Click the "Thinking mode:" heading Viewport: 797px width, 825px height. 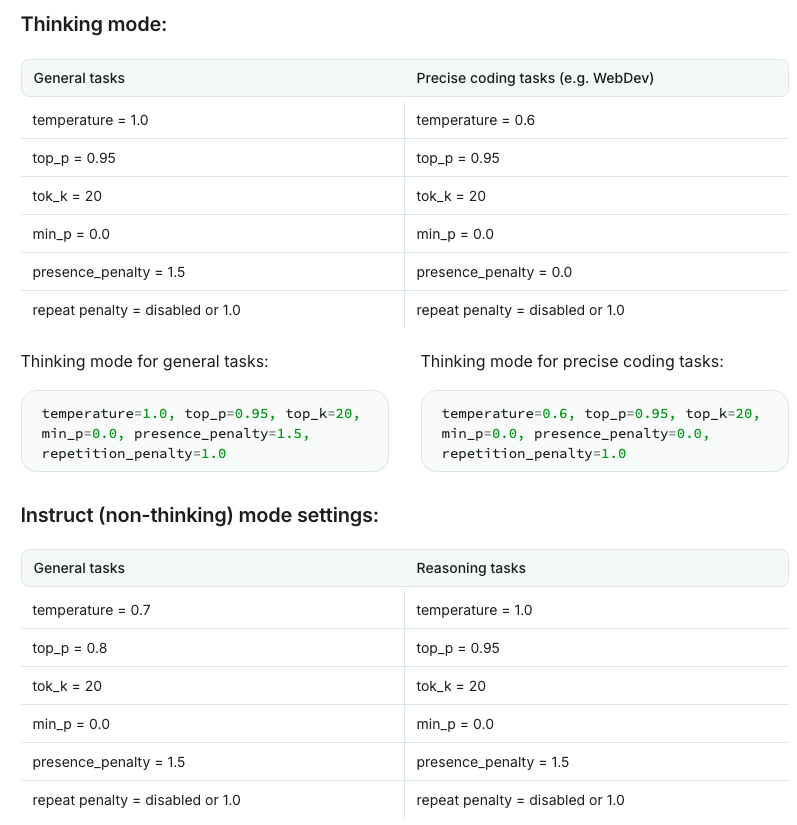click(94, 24)
